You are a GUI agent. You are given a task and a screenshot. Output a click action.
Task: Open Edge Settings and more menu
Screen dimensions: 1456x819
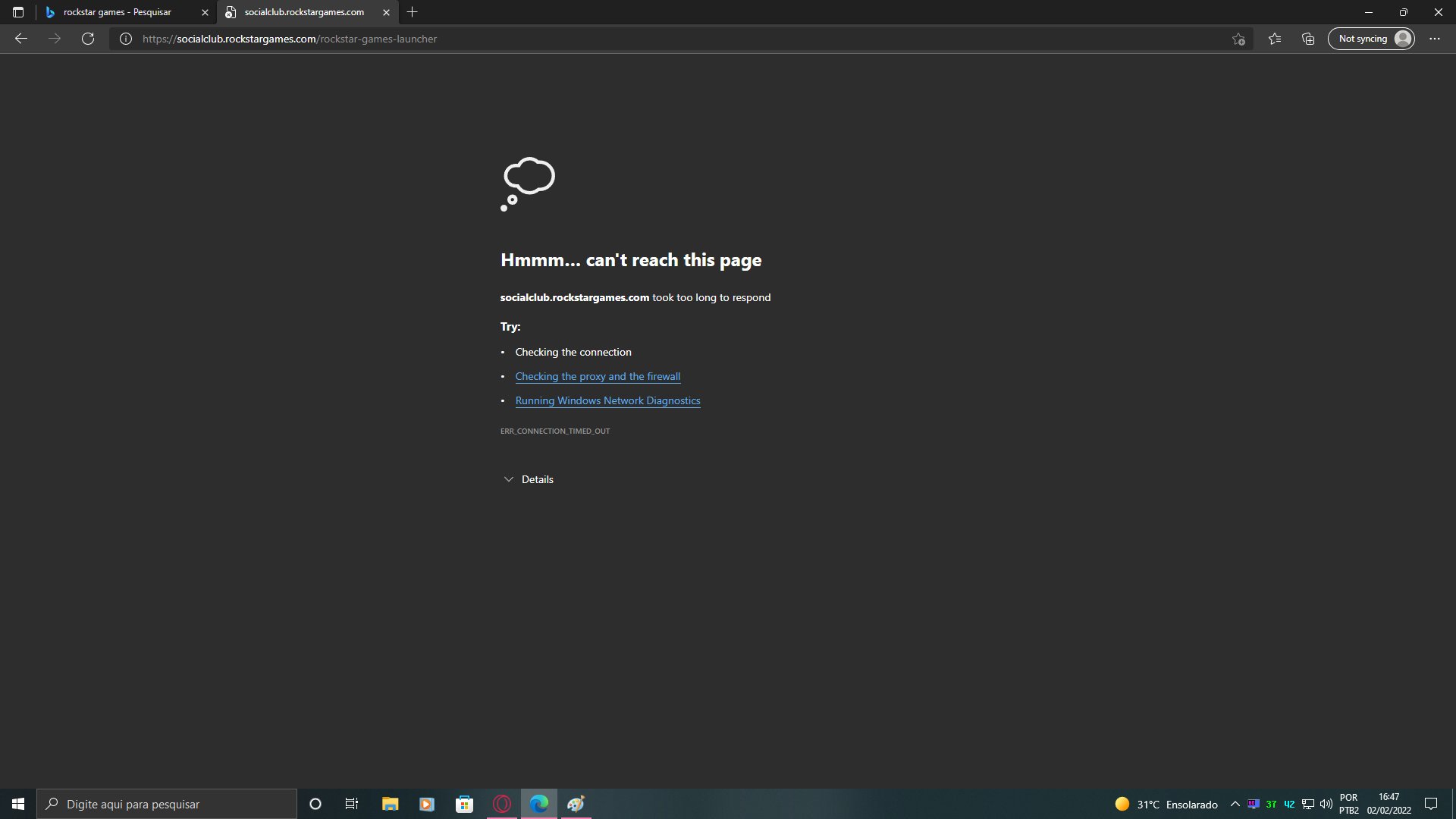pos(1435,39)
